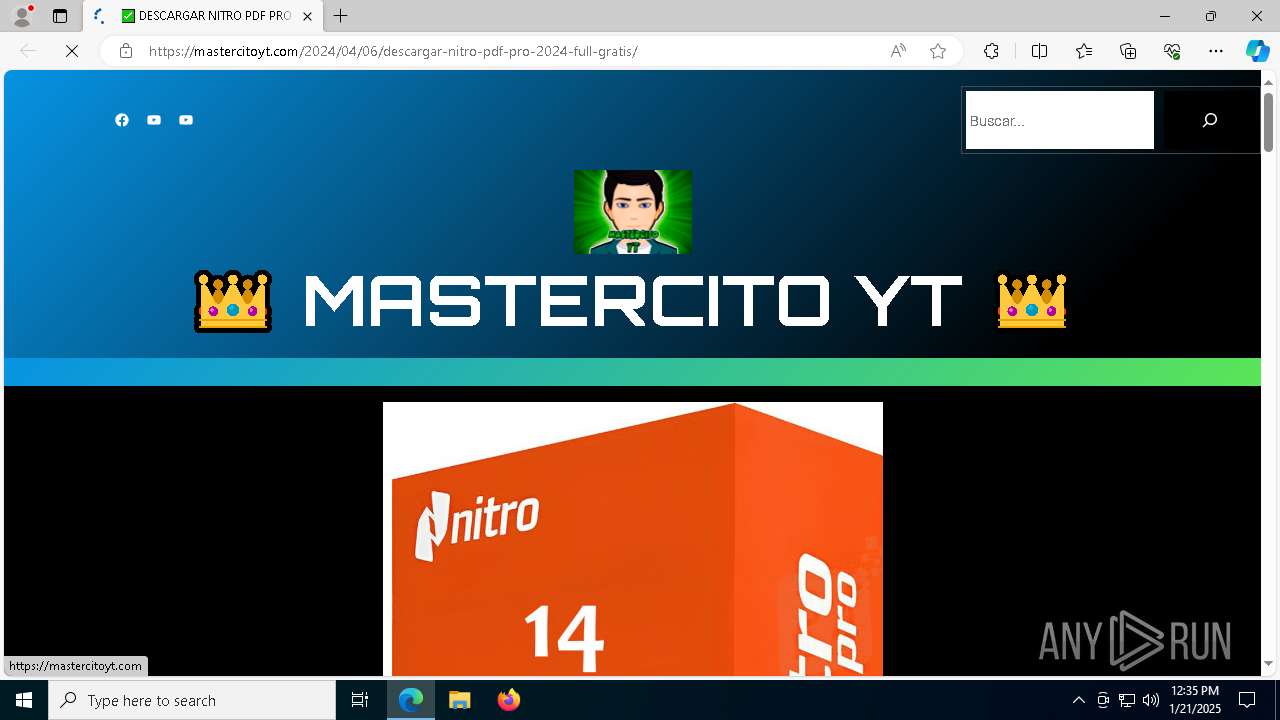Click the Type here to search box

tap(192, 700)
